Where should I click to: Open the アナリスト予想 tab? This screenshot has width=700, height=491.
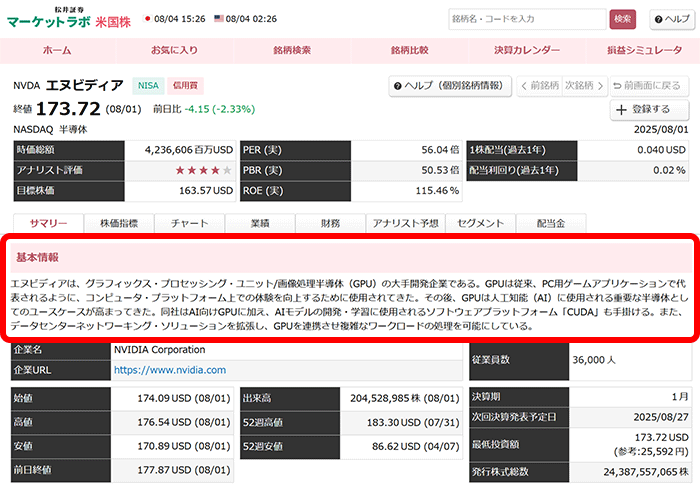click(x=403, y=223)
